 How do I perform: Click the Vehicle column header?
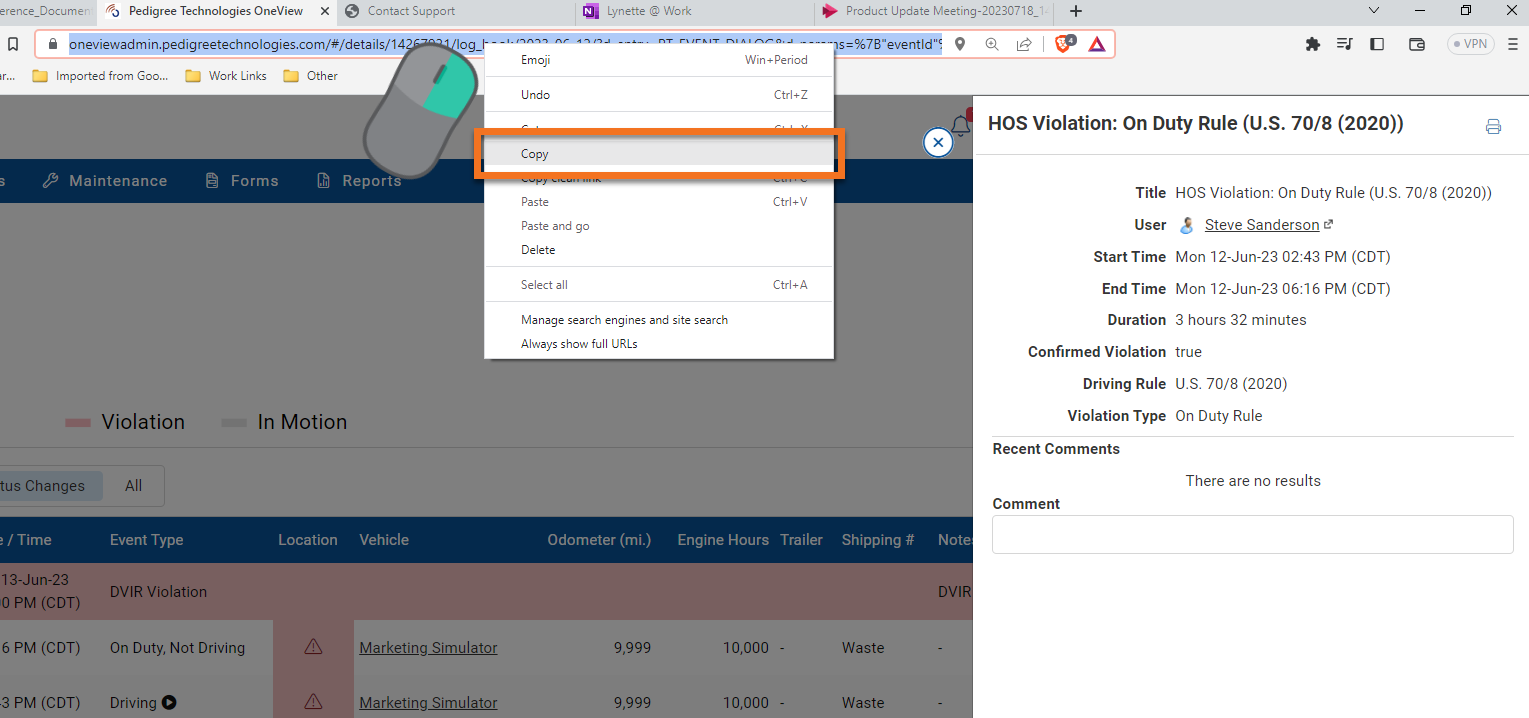coord(384,540)
